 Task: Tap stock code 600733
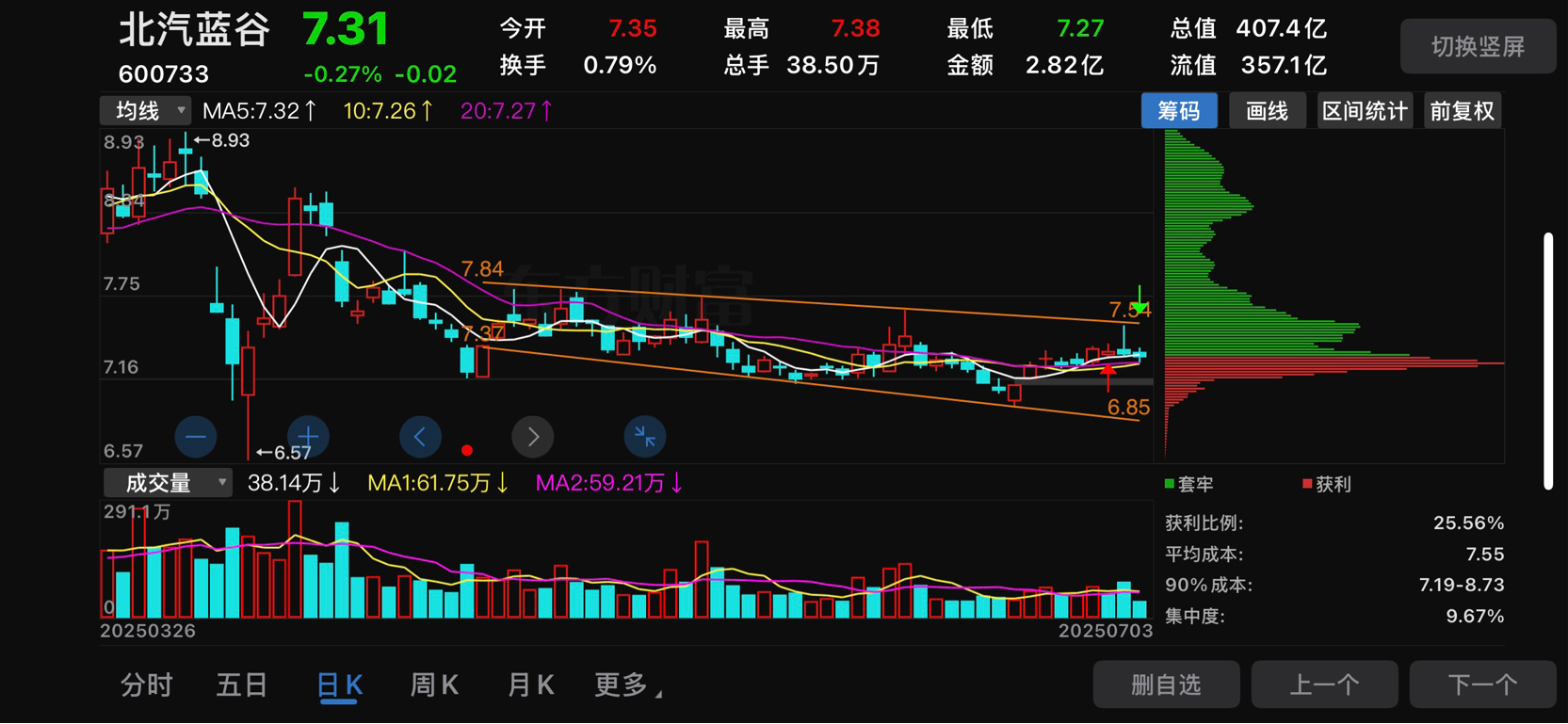(164, 73)
